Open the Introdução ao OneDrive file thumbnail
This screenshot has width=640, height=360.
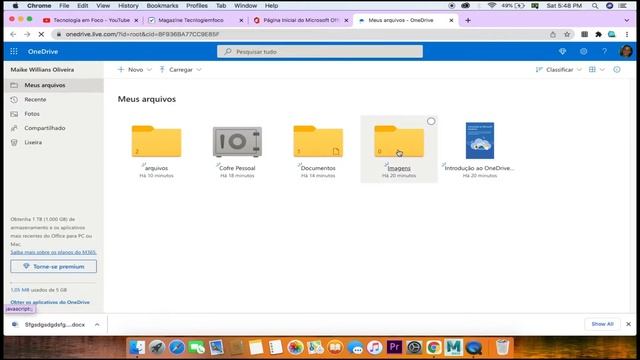[x=480, y=140]
